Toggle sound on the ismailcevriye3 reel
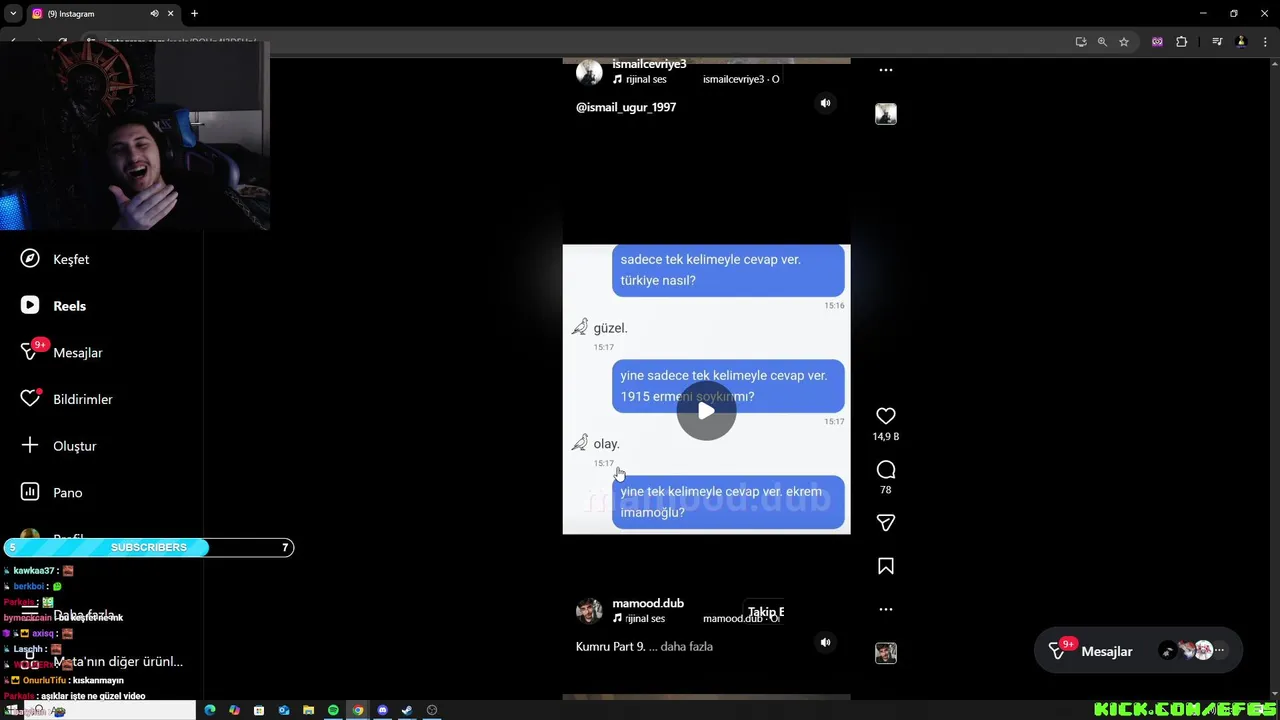Viewport: 1280px width, 720px height. click(825, 103)
